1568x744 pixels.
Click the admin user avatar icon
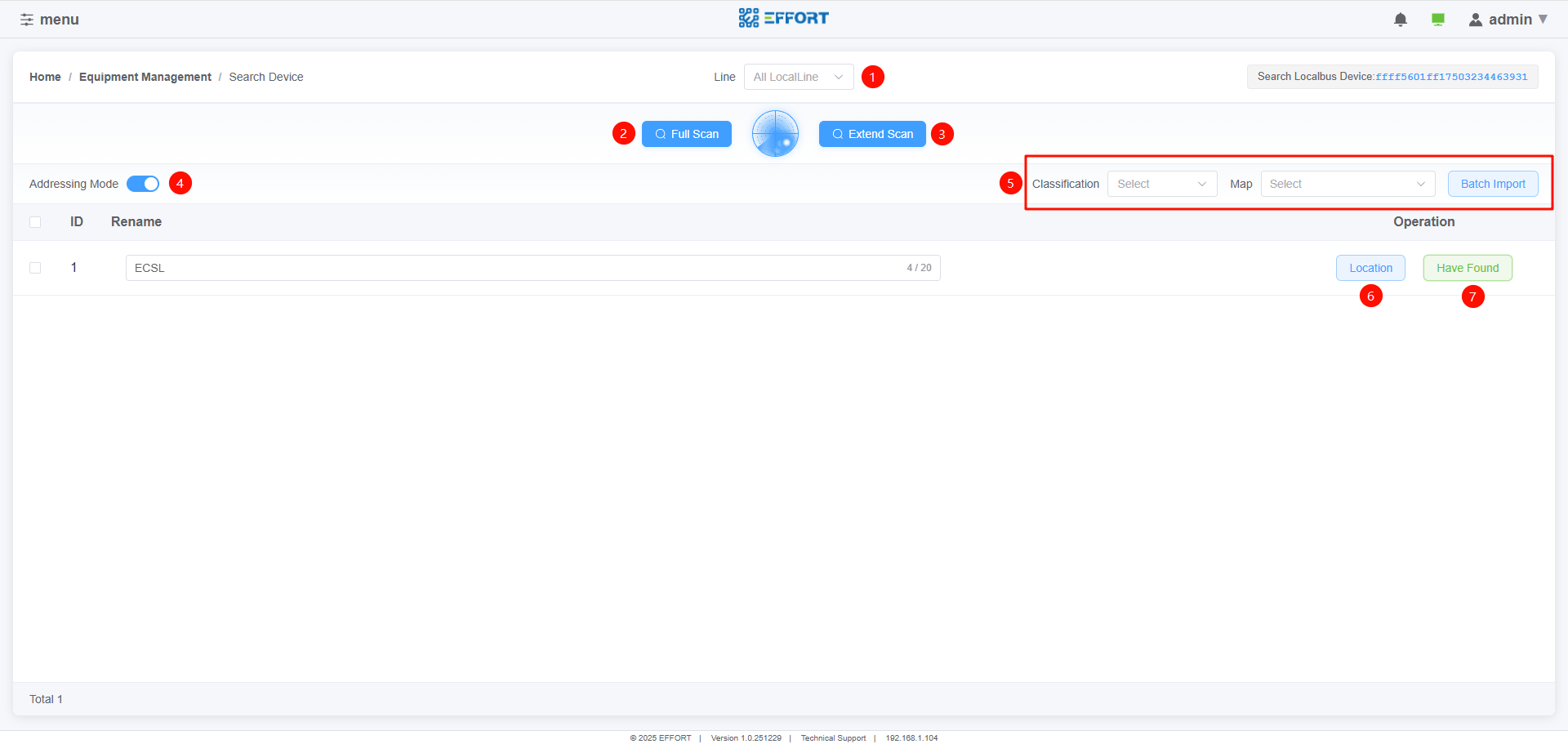pyautogui.click(x=1475, y=20)
